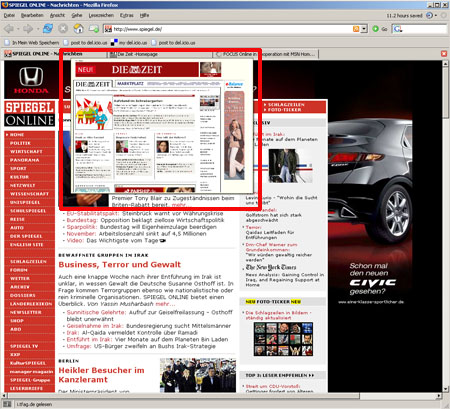Open the Forward history dropdown arrow

point(37,29)
